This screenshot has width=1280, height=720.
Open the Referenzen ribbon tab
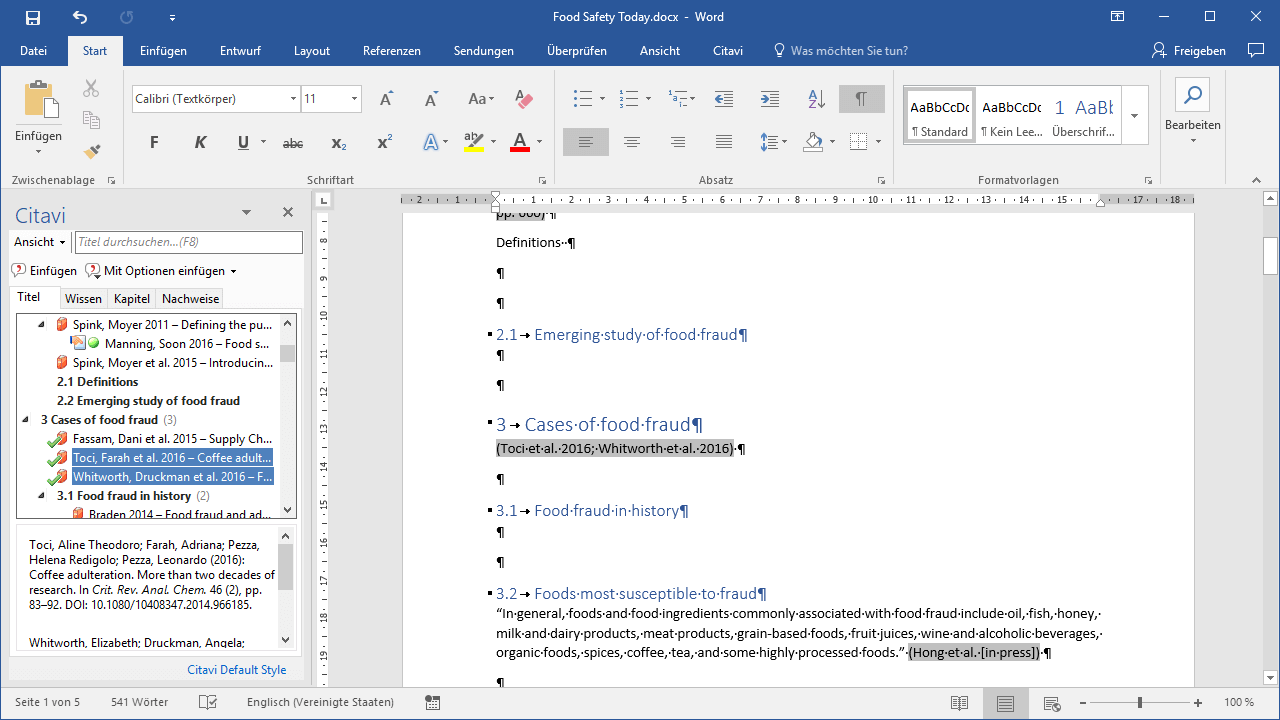coord(391,51)
